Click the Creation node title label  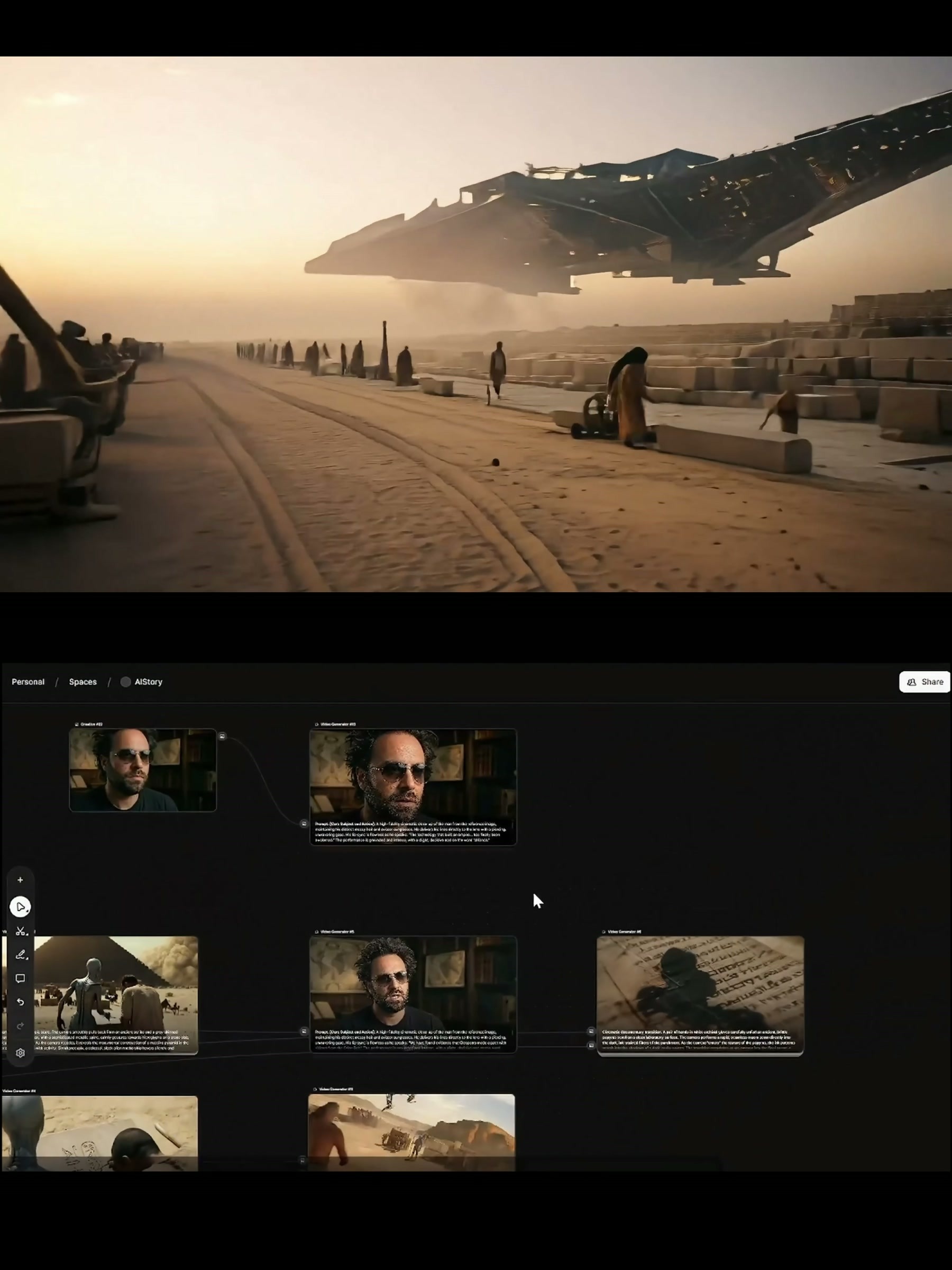click(89, 724)
